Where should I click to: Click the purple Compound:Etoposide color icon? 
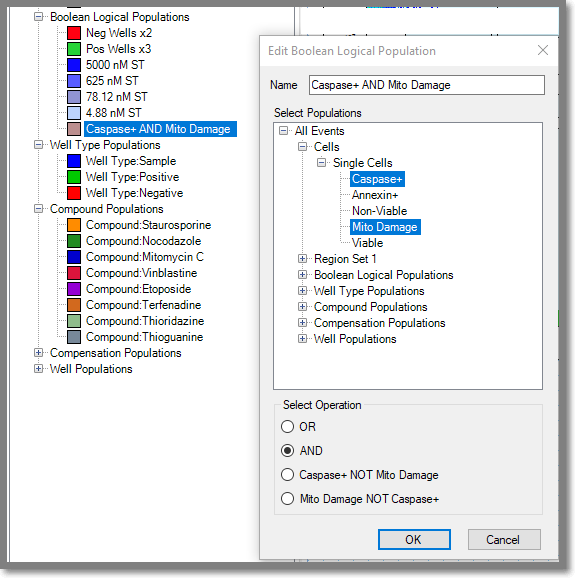pos(74,289)
